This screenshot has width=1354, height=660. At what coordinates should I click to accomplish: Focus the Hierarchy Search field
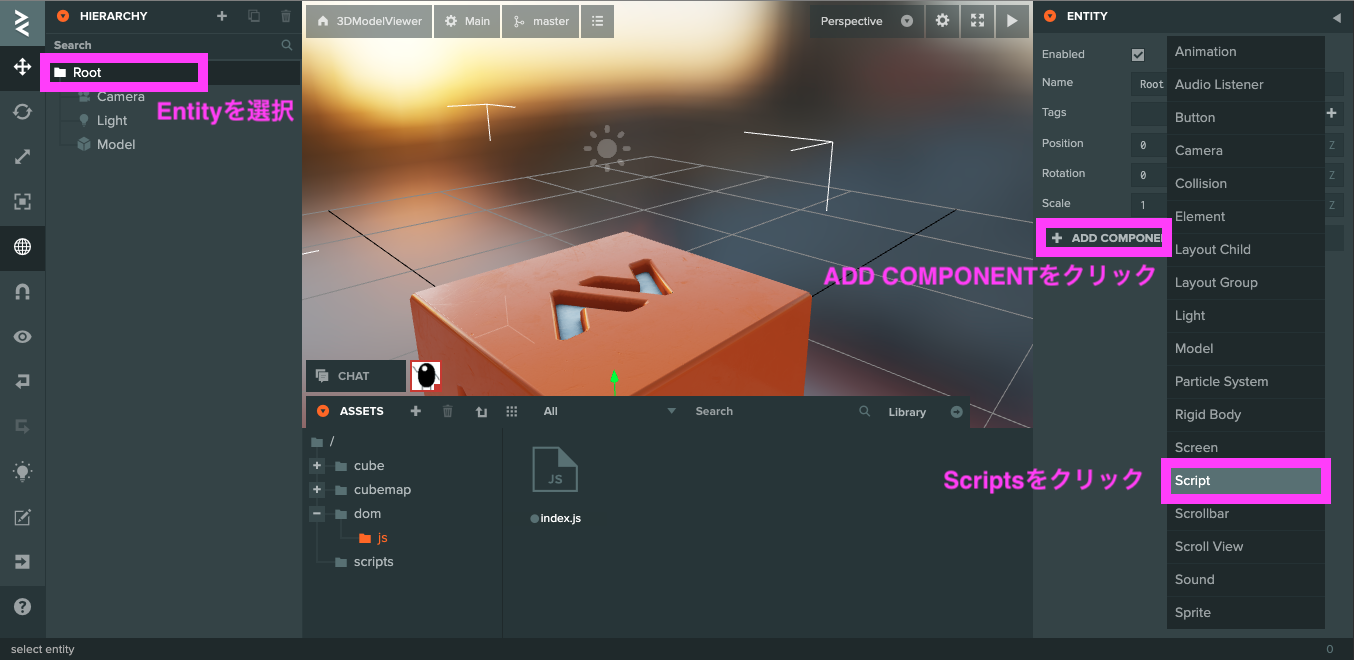(173, 45)
